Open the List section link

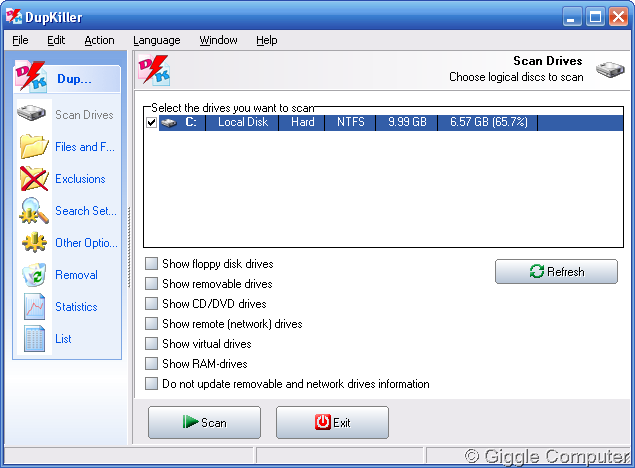tap(63, 338)
